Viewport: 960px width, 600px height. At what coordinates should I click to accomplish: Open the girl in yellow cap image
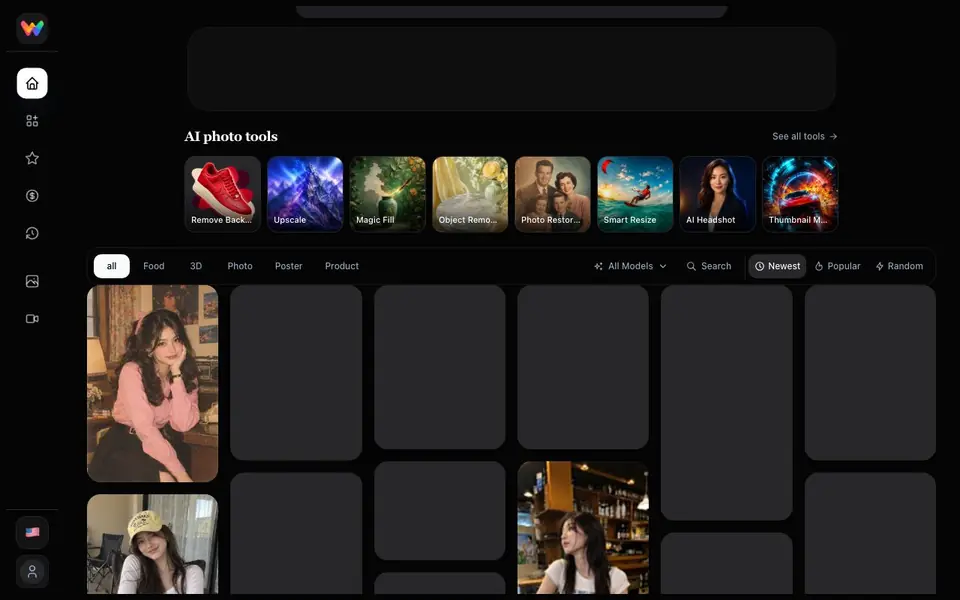click(152, 544)
